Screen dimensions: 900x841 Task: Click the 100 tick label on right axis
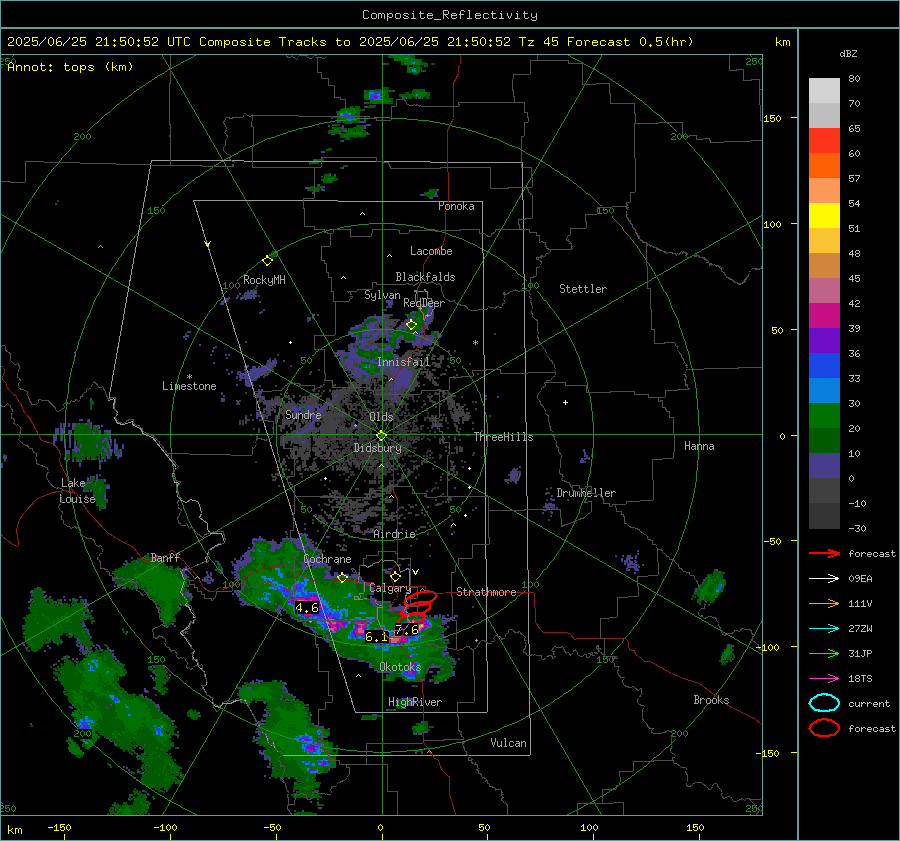pos(773,224)
